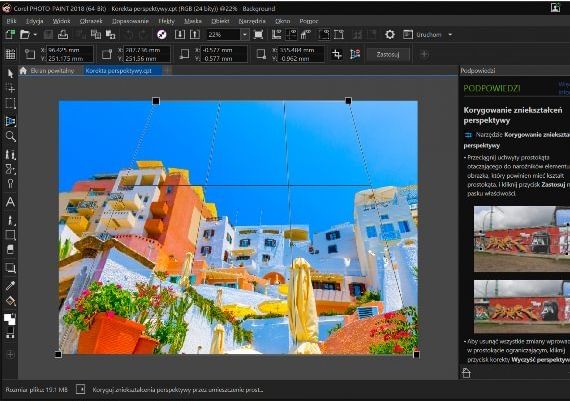570x401 pixels.
Task: Open the Maska menu
Action: (x=193, y=21)
